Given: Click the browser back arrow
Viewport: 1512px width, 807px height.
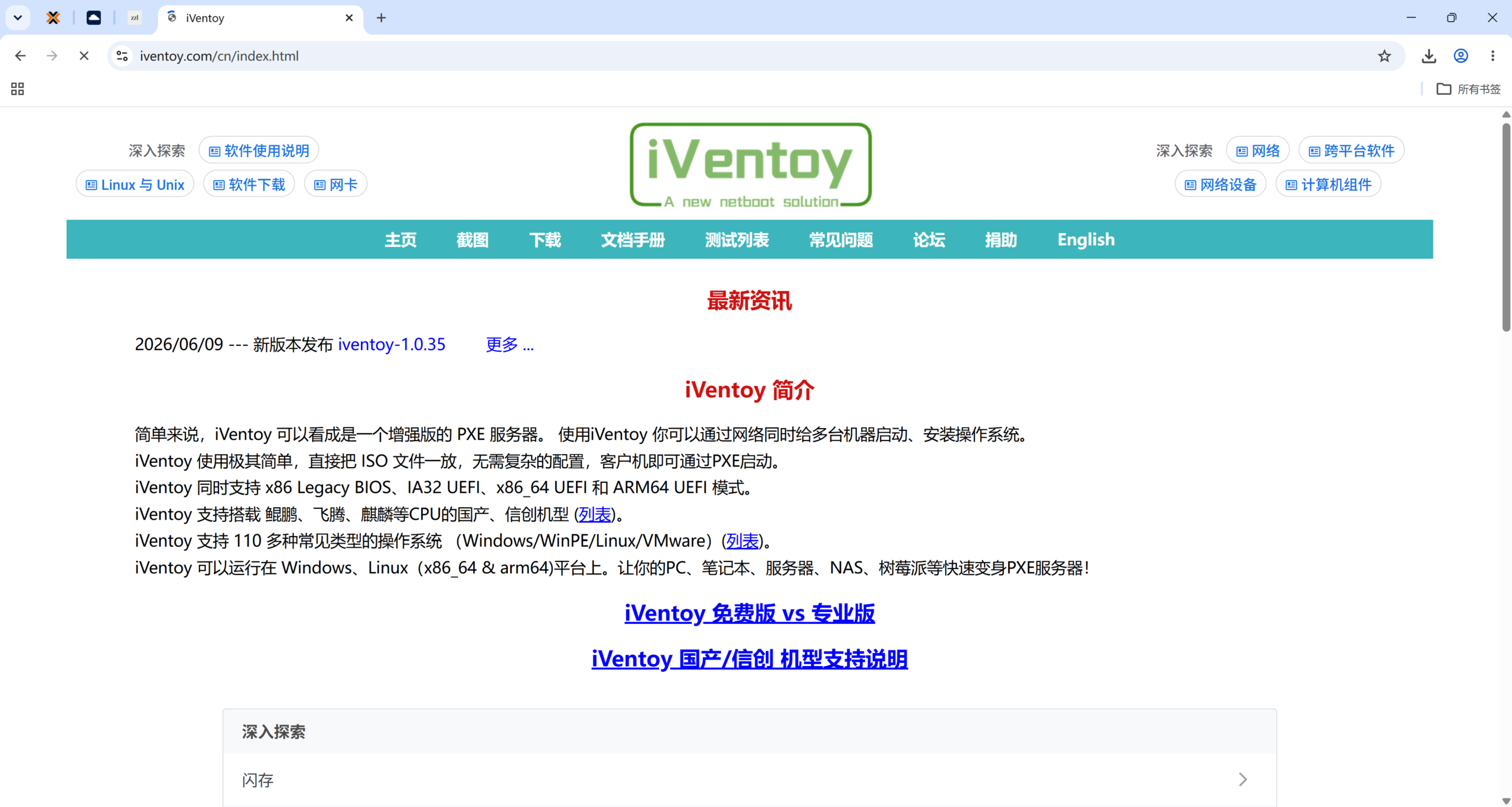Looking at the screenshot, I should [x=21, y=55].
